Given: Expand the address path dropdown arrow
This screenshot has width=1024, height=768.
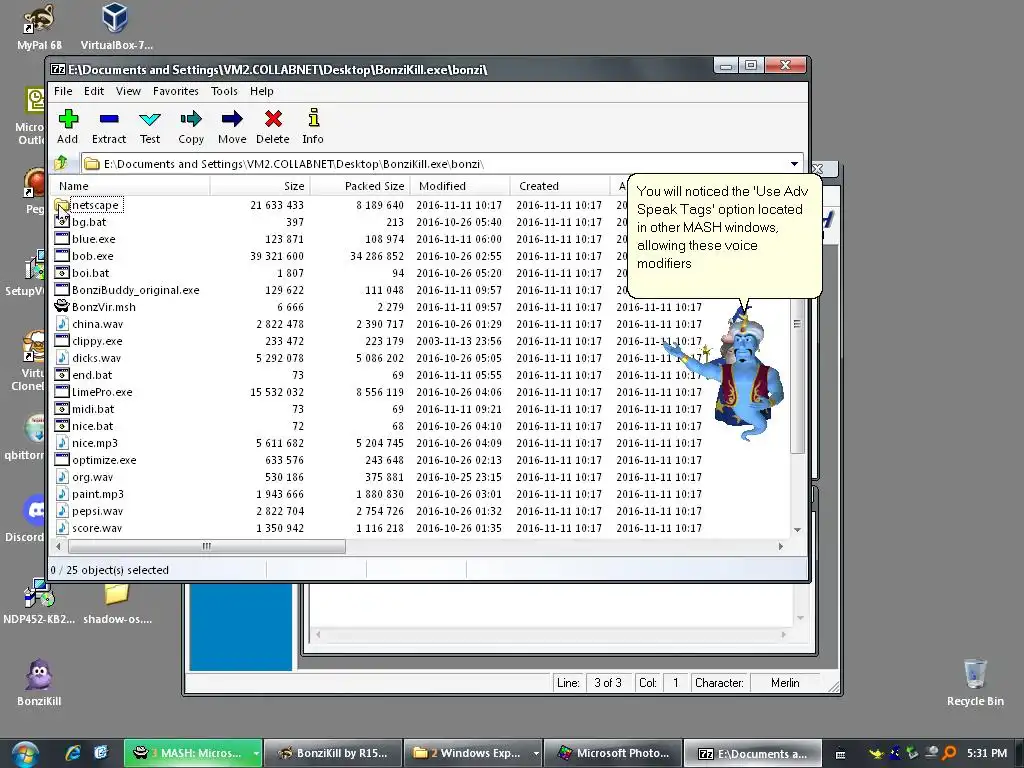Looking at the screenshot, I should pos(794,163).
